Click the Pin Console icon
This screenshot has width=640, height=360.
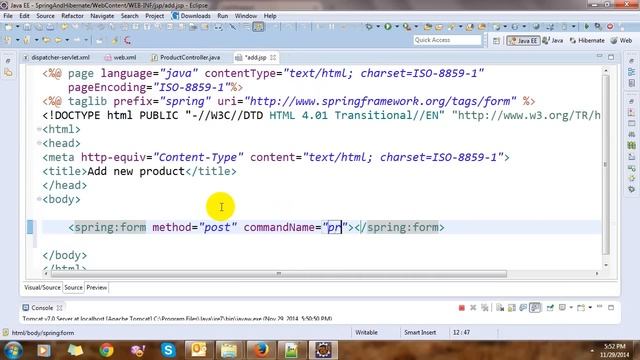point(550,308)
